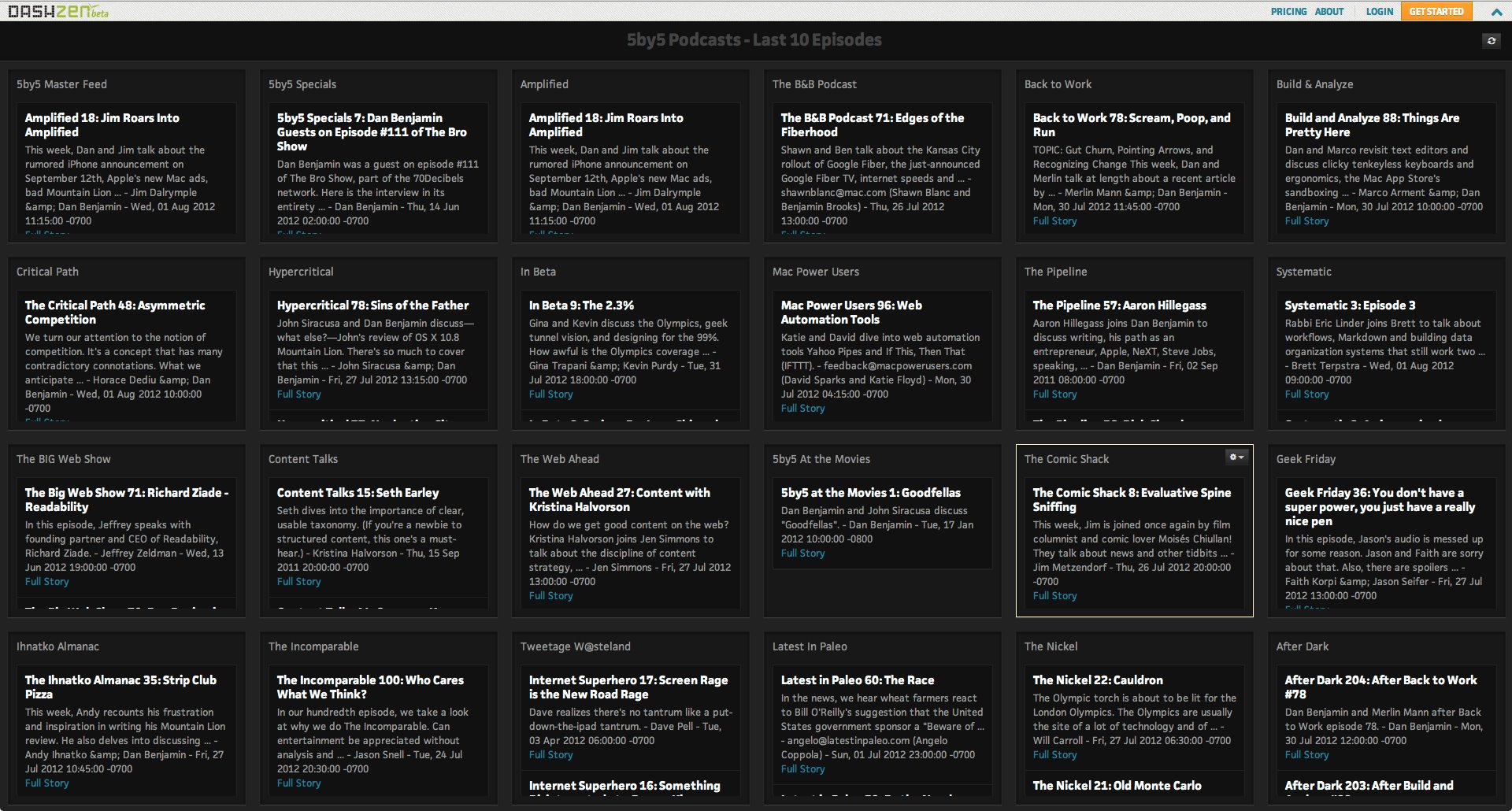Open Full Story for The Web Ahead 27
Viewport: 1512px width, 811px height.
click(550, 596)
